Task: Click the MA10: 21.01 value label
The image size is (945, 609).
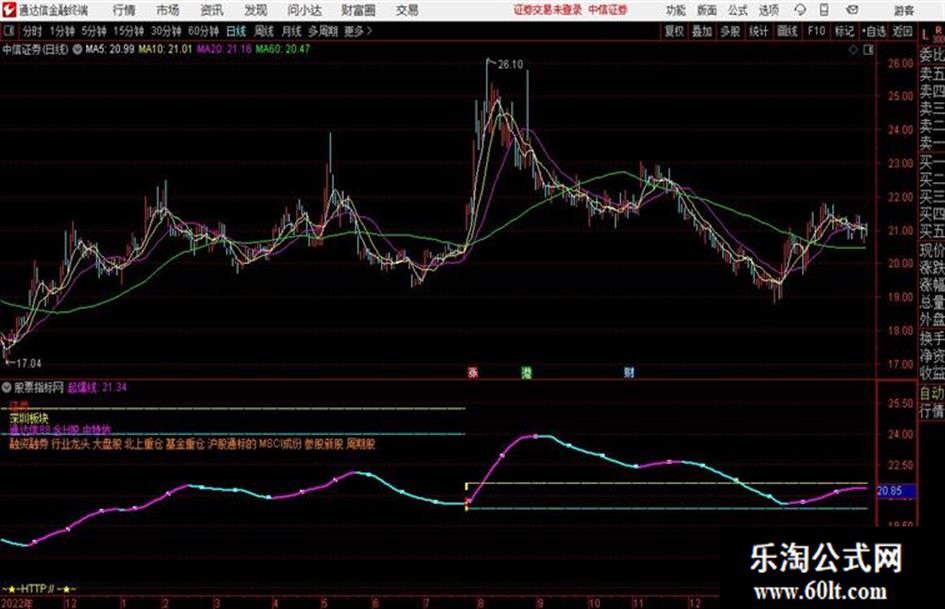Action: point(165,49)
